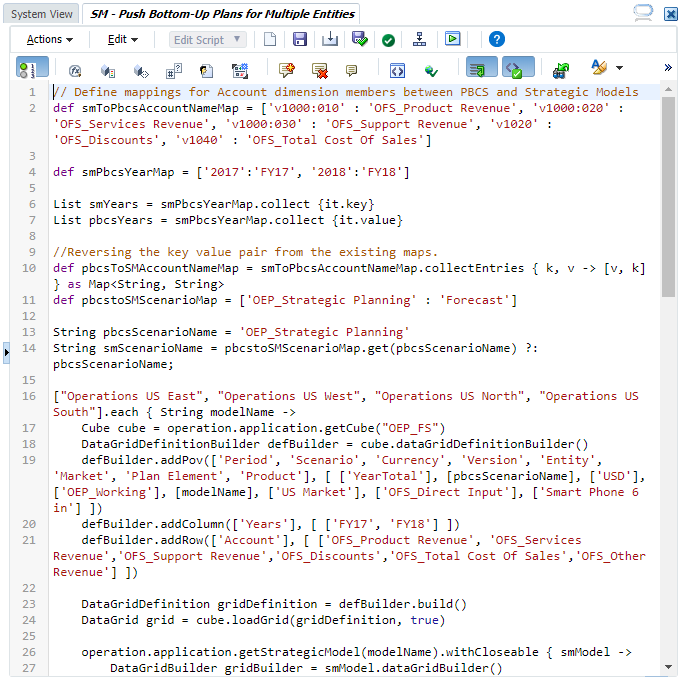Click the Launch play icon
Viewport: 681px width, 677px height.
tap(453, 40)
